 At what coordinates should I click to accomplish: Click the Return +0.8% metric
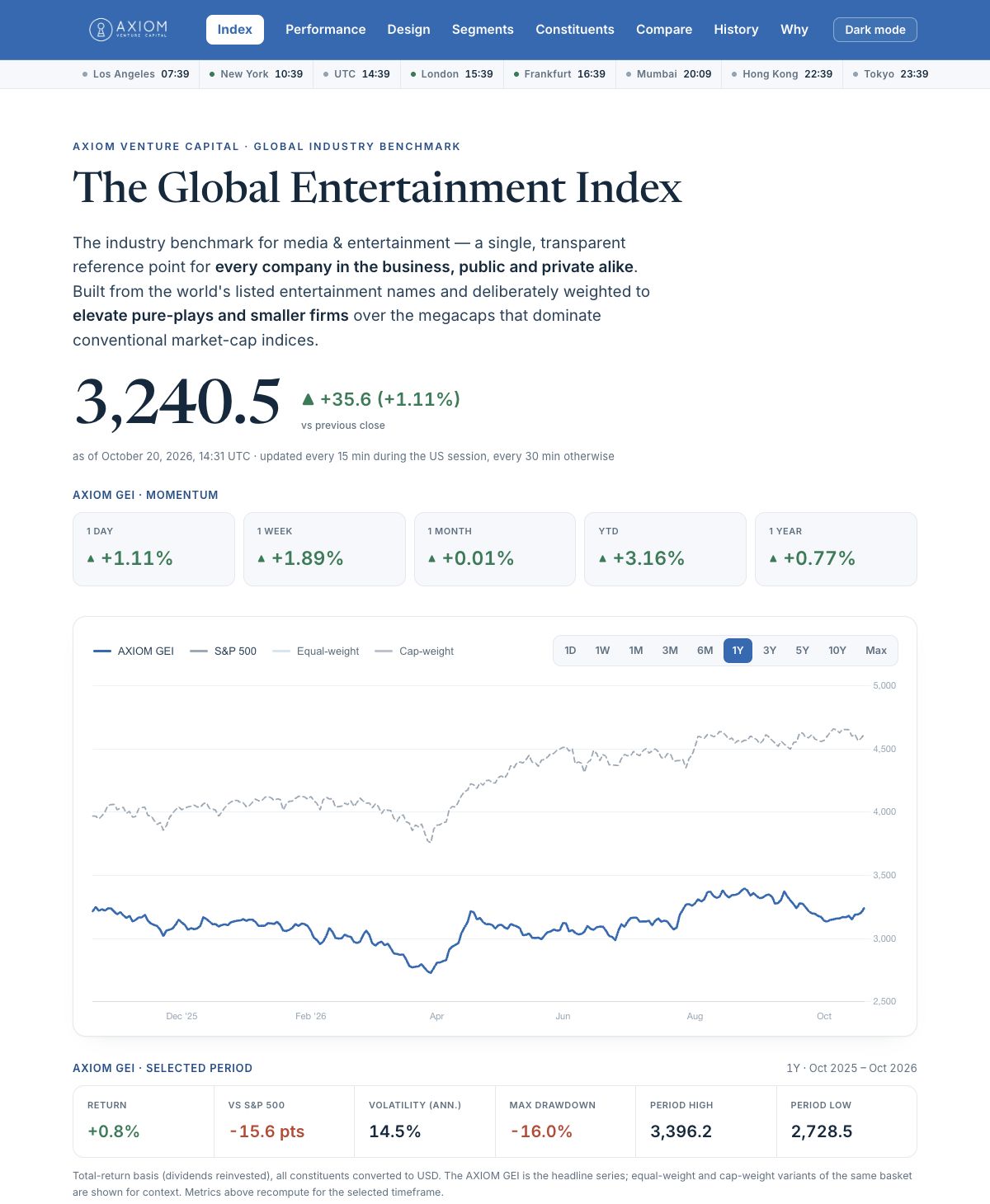pos(144,1122)
